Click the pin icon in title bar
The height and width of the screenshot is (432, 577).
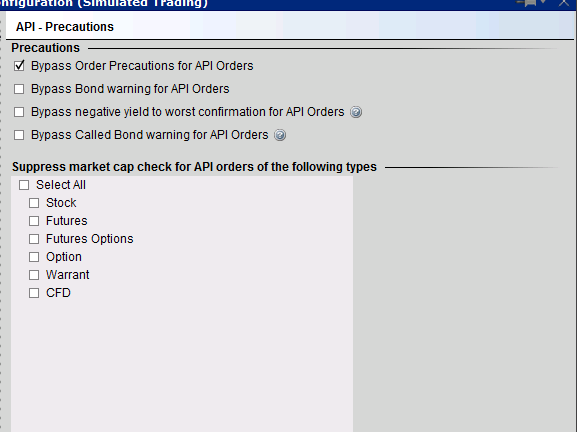[528, 3]
